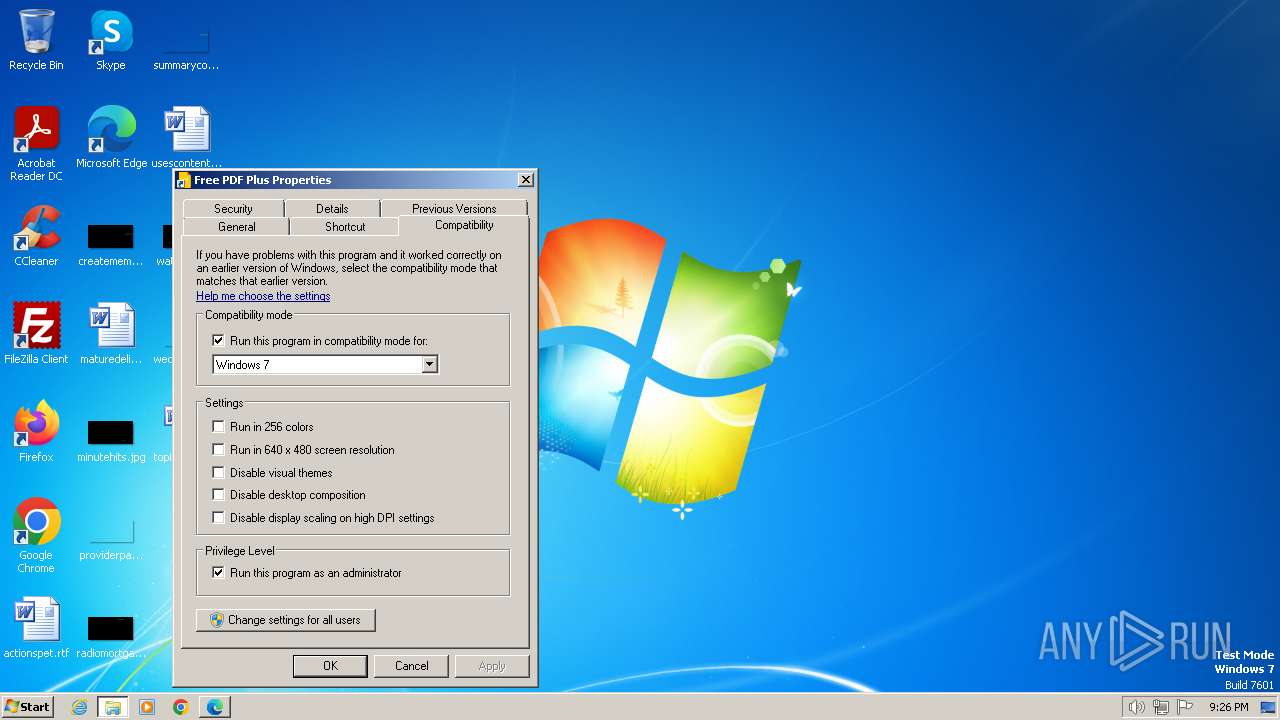The image size is (1280, 720).
Task: Check Disable display scaling on high DPI
Action: (218, 518)
